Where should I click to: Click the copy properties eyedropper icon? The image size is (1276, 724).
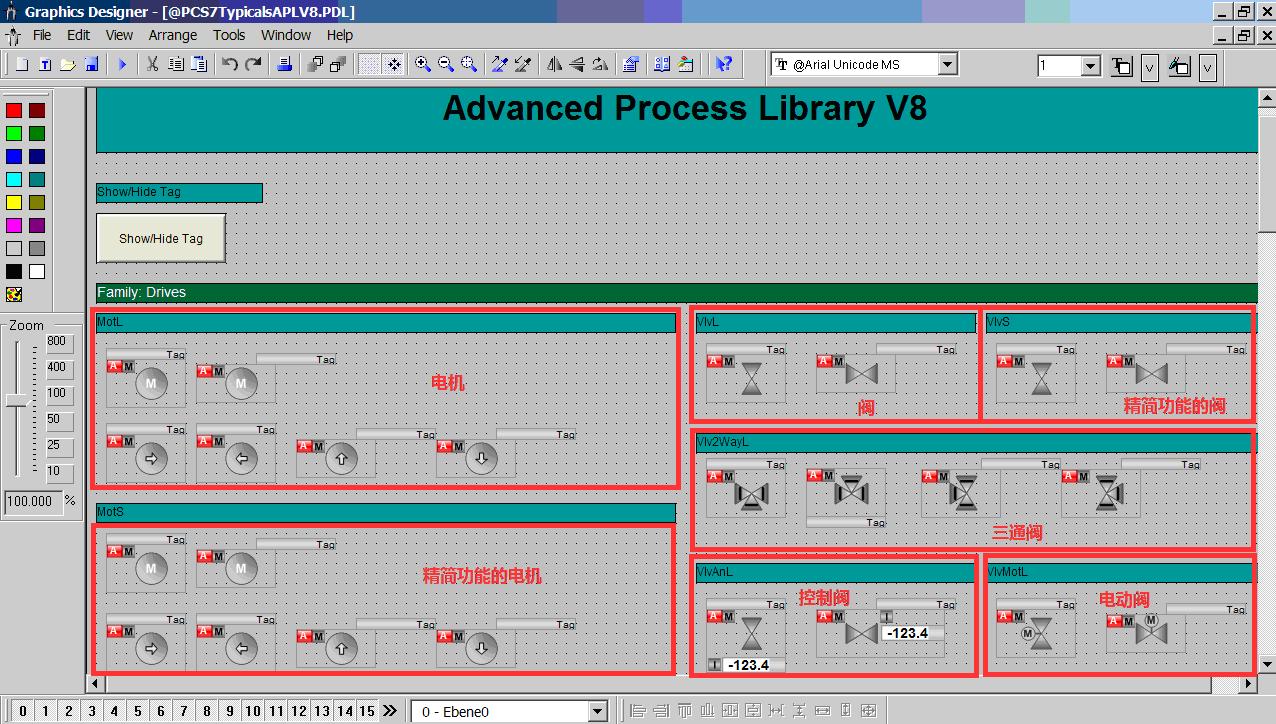500,64
